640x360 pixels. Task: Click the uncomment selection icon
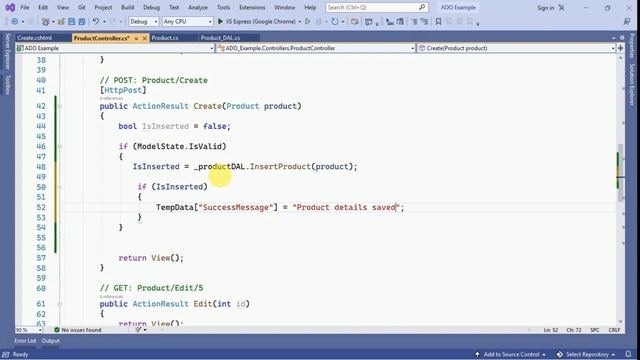(x=424, y=22)
